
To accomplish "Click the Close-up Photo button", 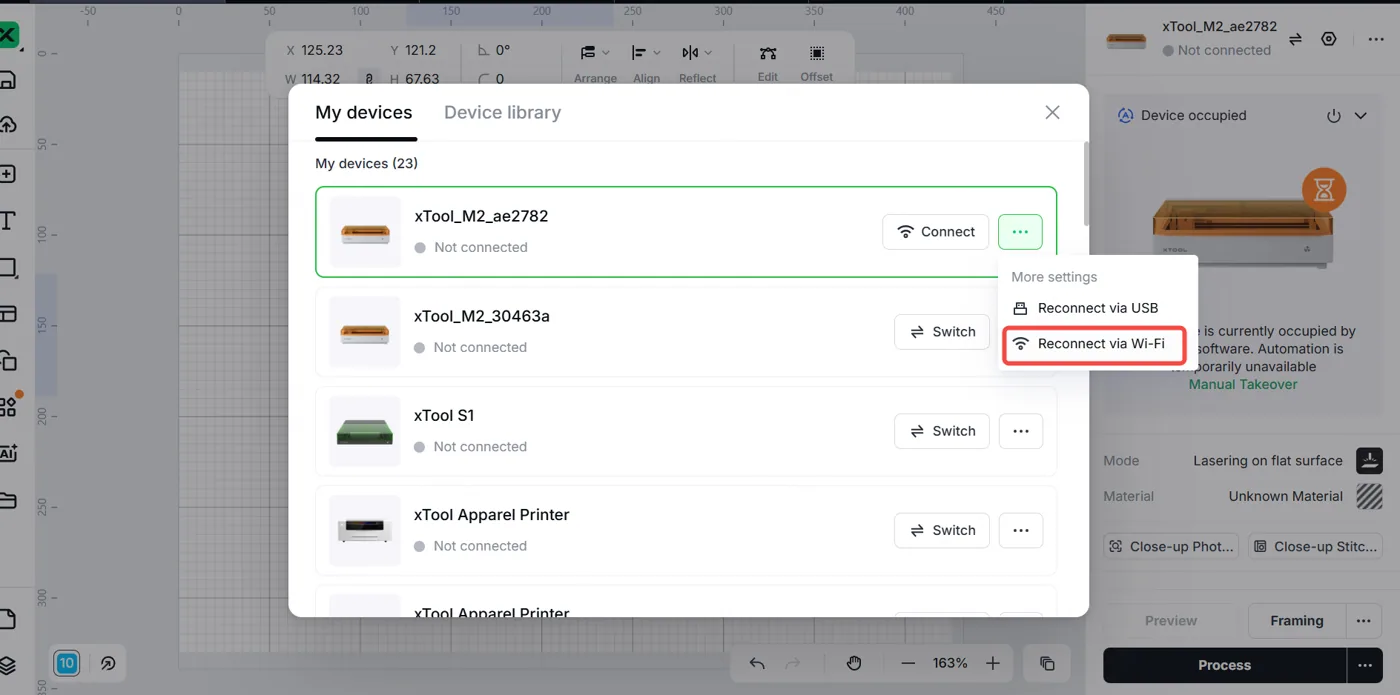I will click(x=1171, y=547).
